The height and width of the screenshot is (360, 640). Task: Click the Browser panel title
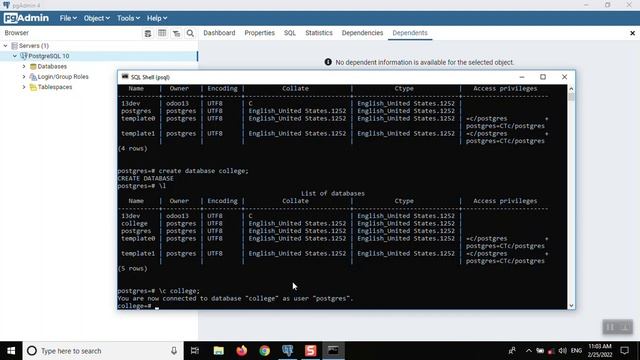tap(17, 33)
